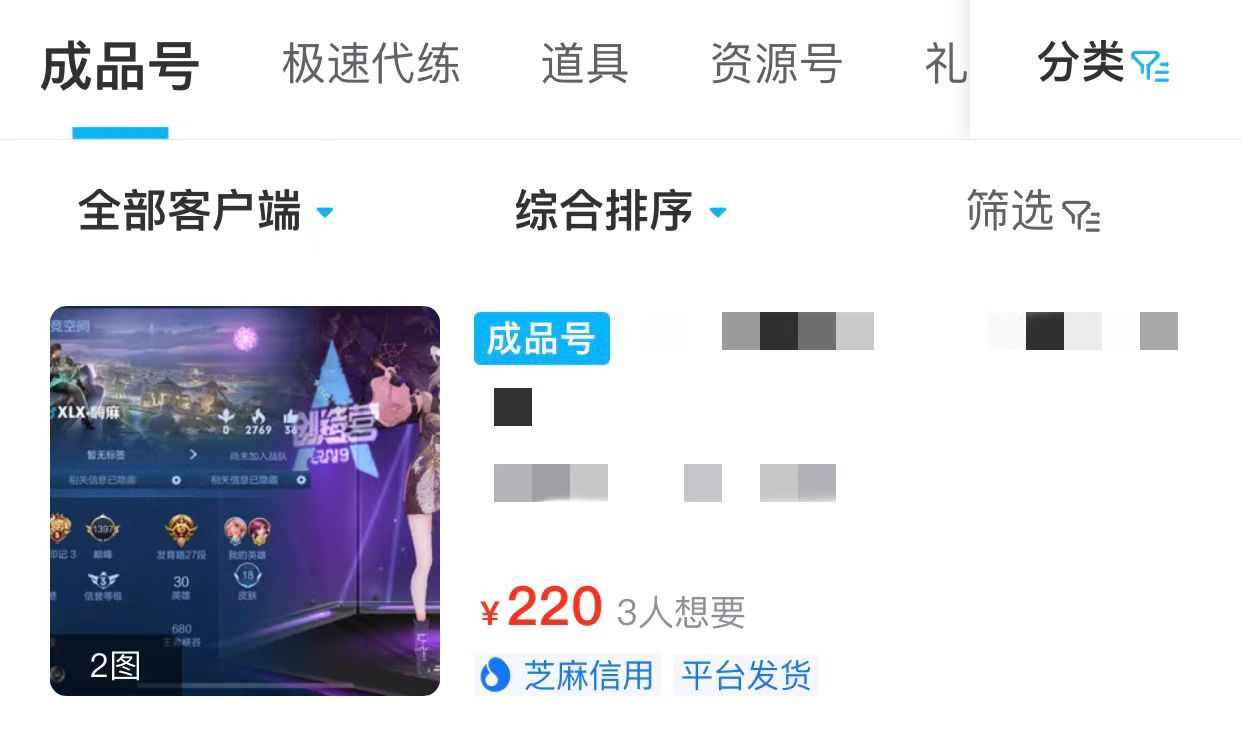Tap the 平台发货 tag

(x=746, y=676)
